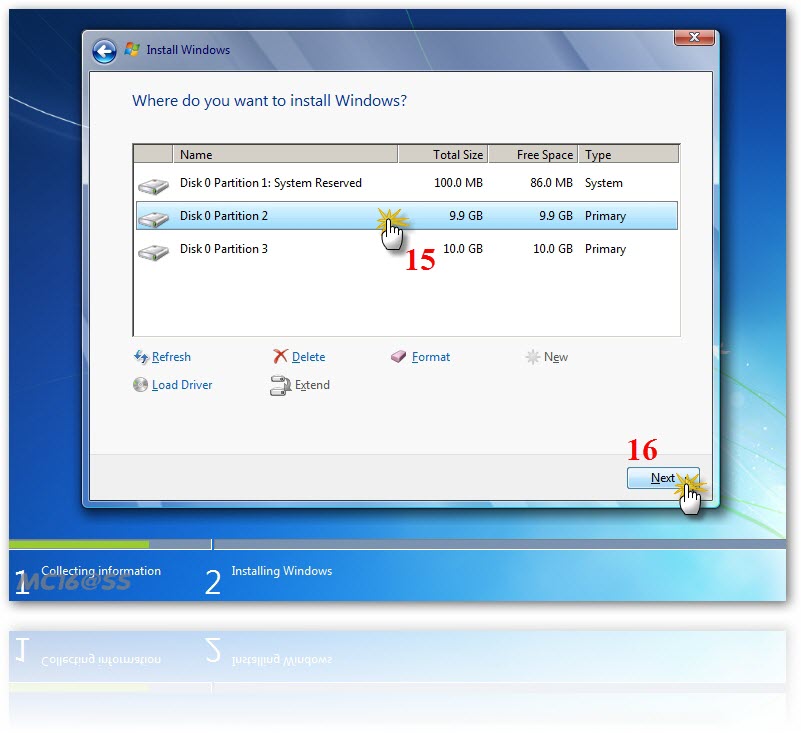
Task: Click Partition 3's 10.0 GB free space
Action: click(553, 249)
